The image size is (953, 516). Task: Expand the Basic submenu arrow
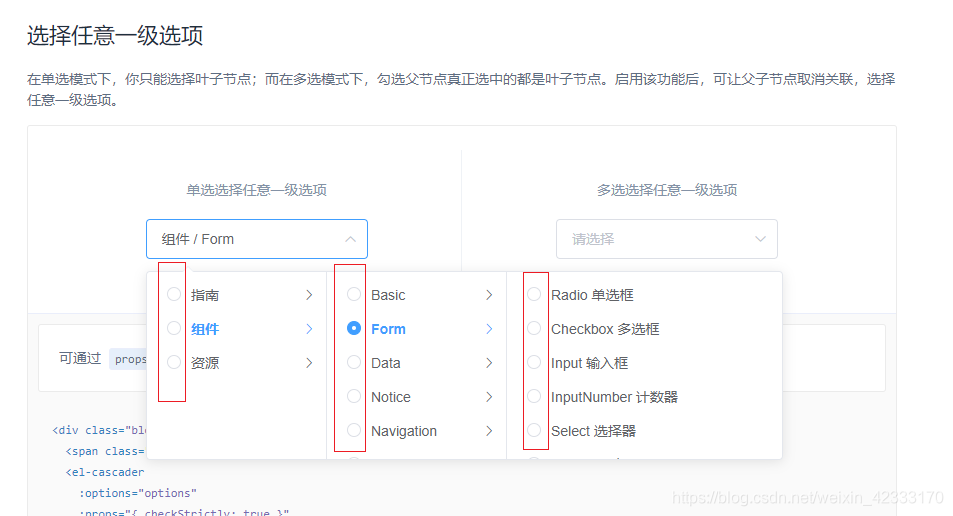pyautogui.click(x=489, y=295)
